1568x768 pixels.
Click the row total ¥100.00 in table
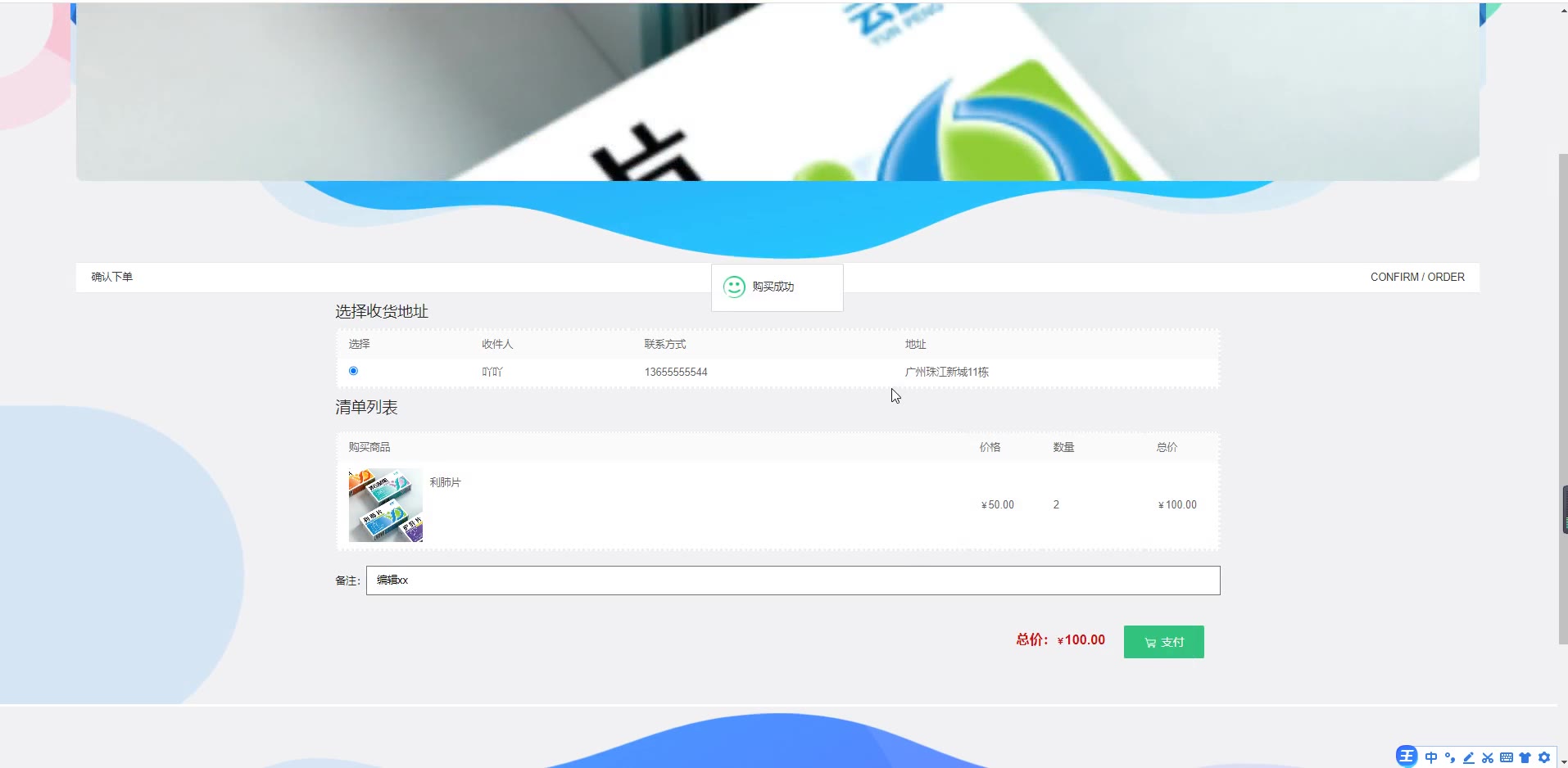(x=1177, y=504)
